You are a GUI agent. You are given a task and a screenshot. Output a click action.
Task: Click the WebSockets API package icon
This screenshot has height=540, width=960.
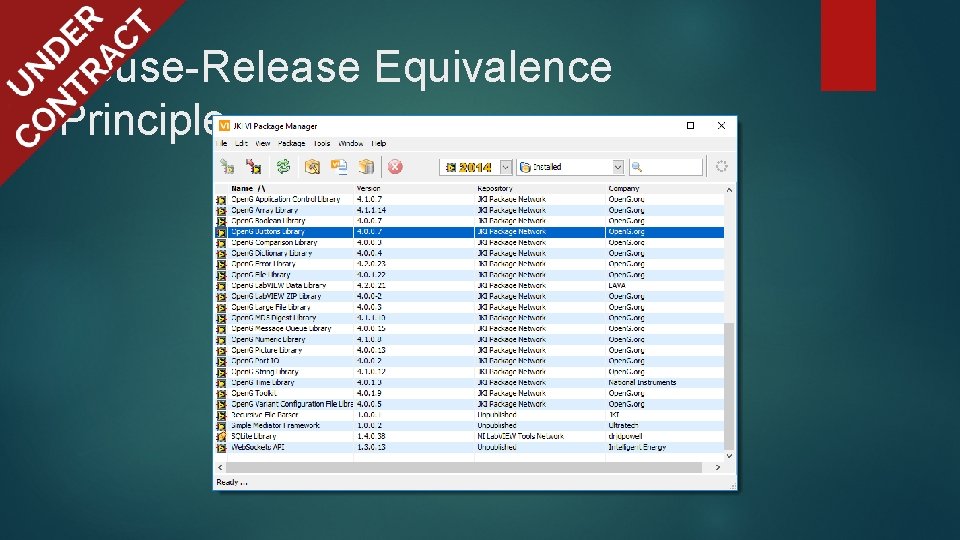221,448
